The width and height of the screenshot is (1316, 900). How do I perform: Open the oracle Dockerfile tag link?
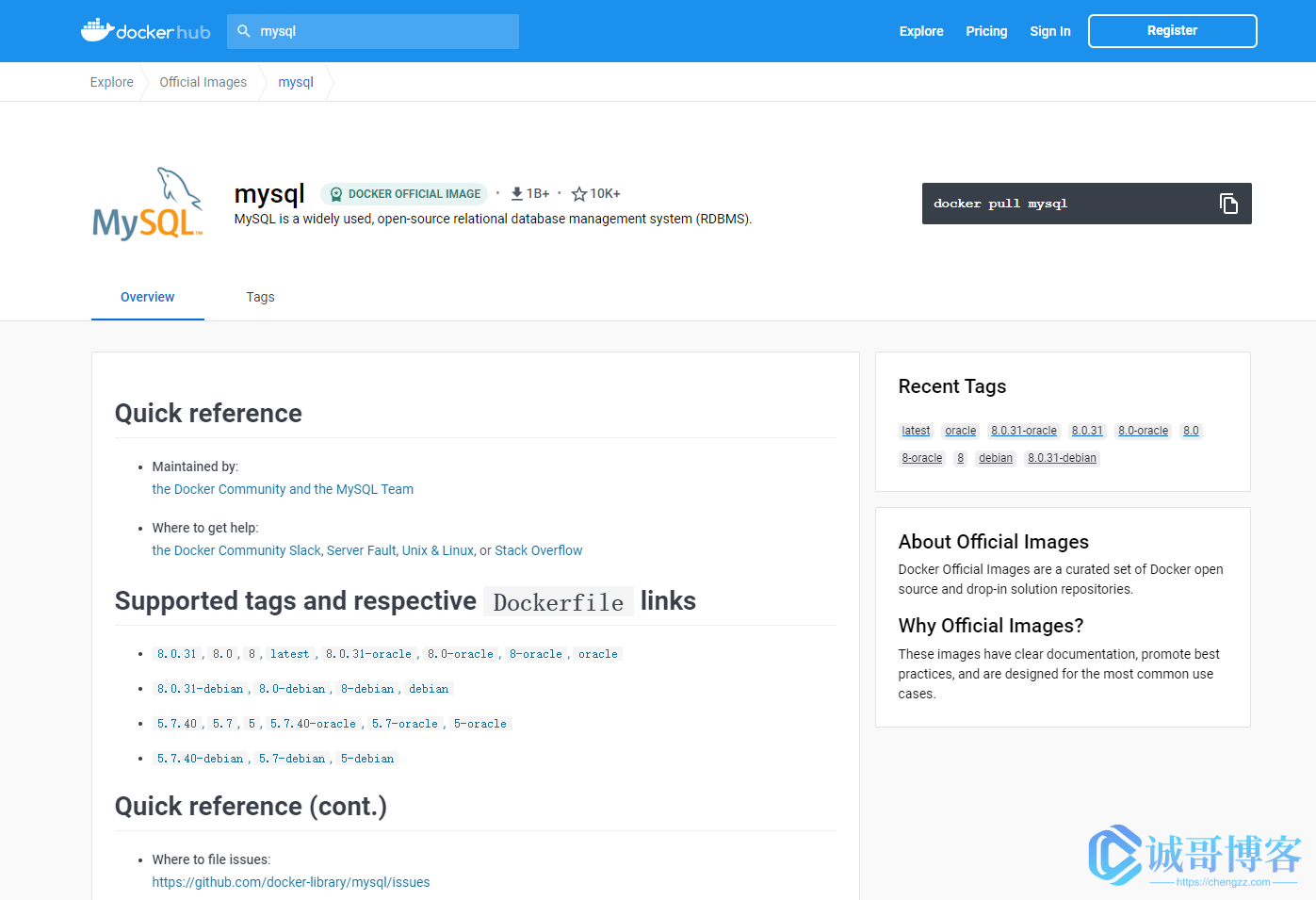(598, 654)
